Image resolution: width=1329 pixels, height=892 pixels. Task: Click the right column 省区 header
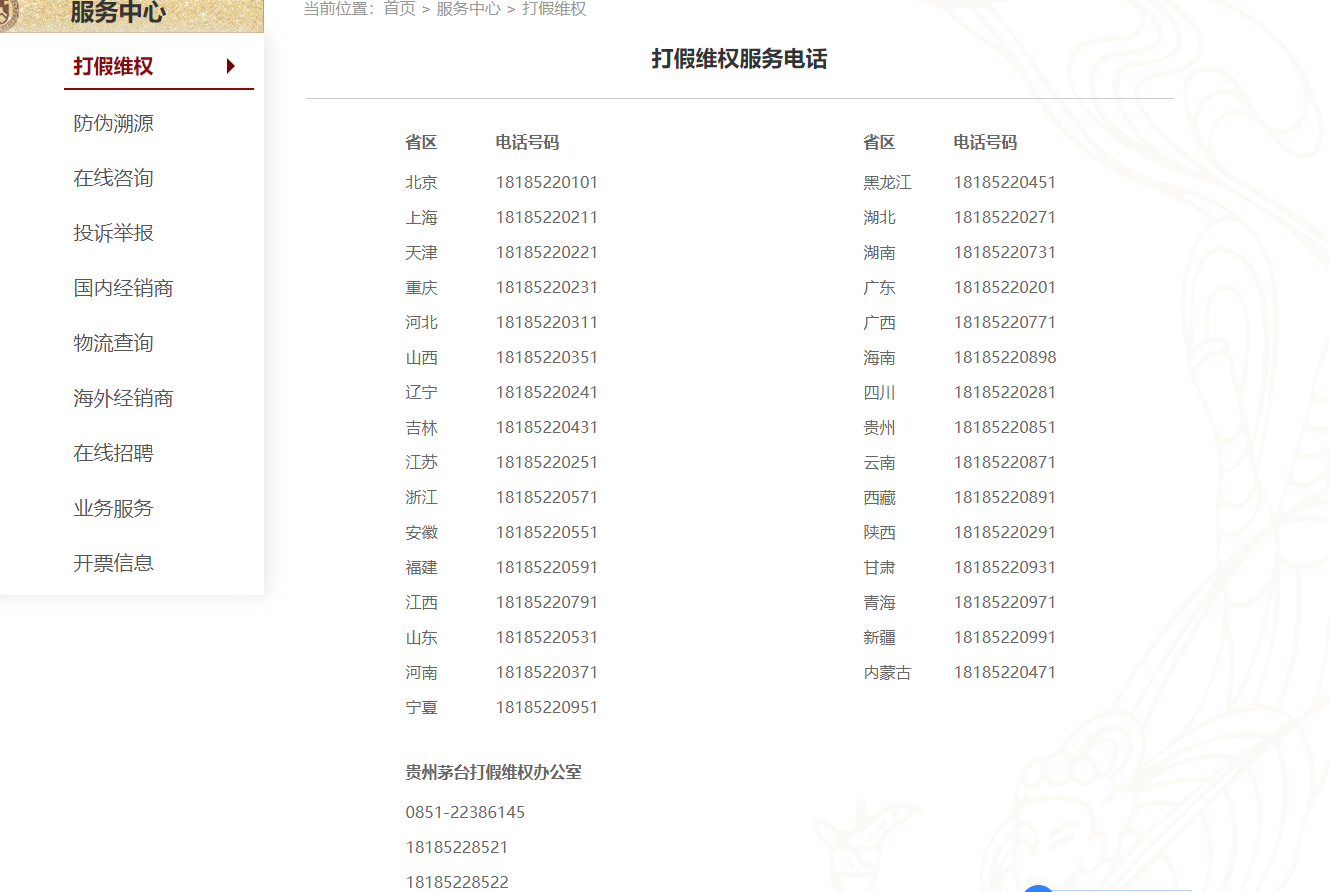coord(879,142)
